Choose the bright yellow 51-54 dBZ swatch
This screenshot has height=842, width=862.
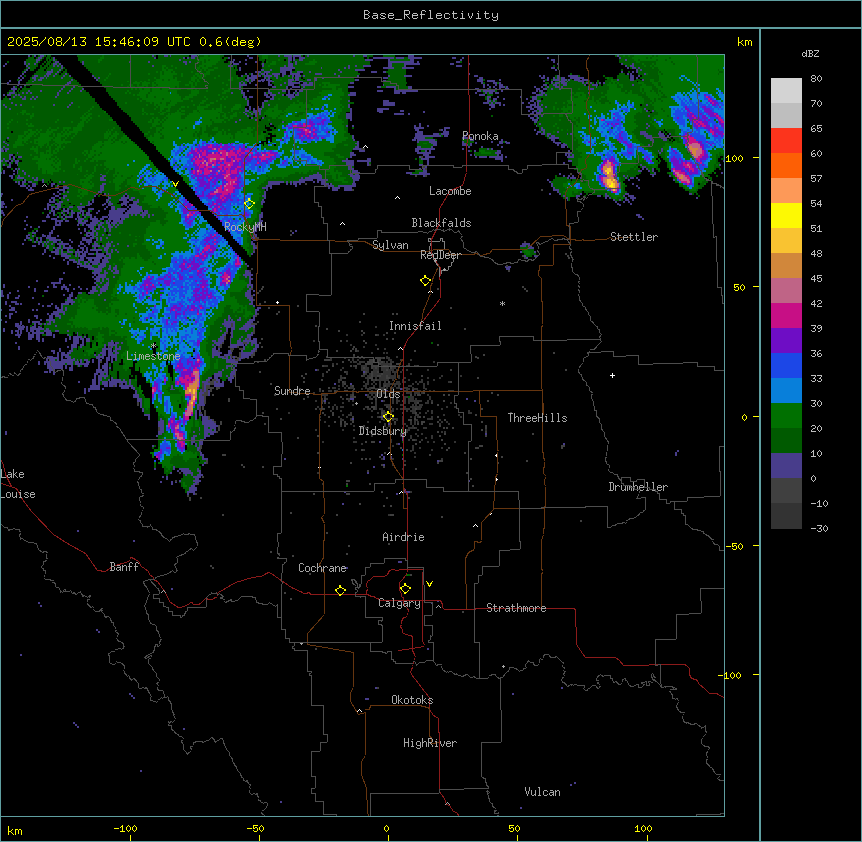pos(786,215)
